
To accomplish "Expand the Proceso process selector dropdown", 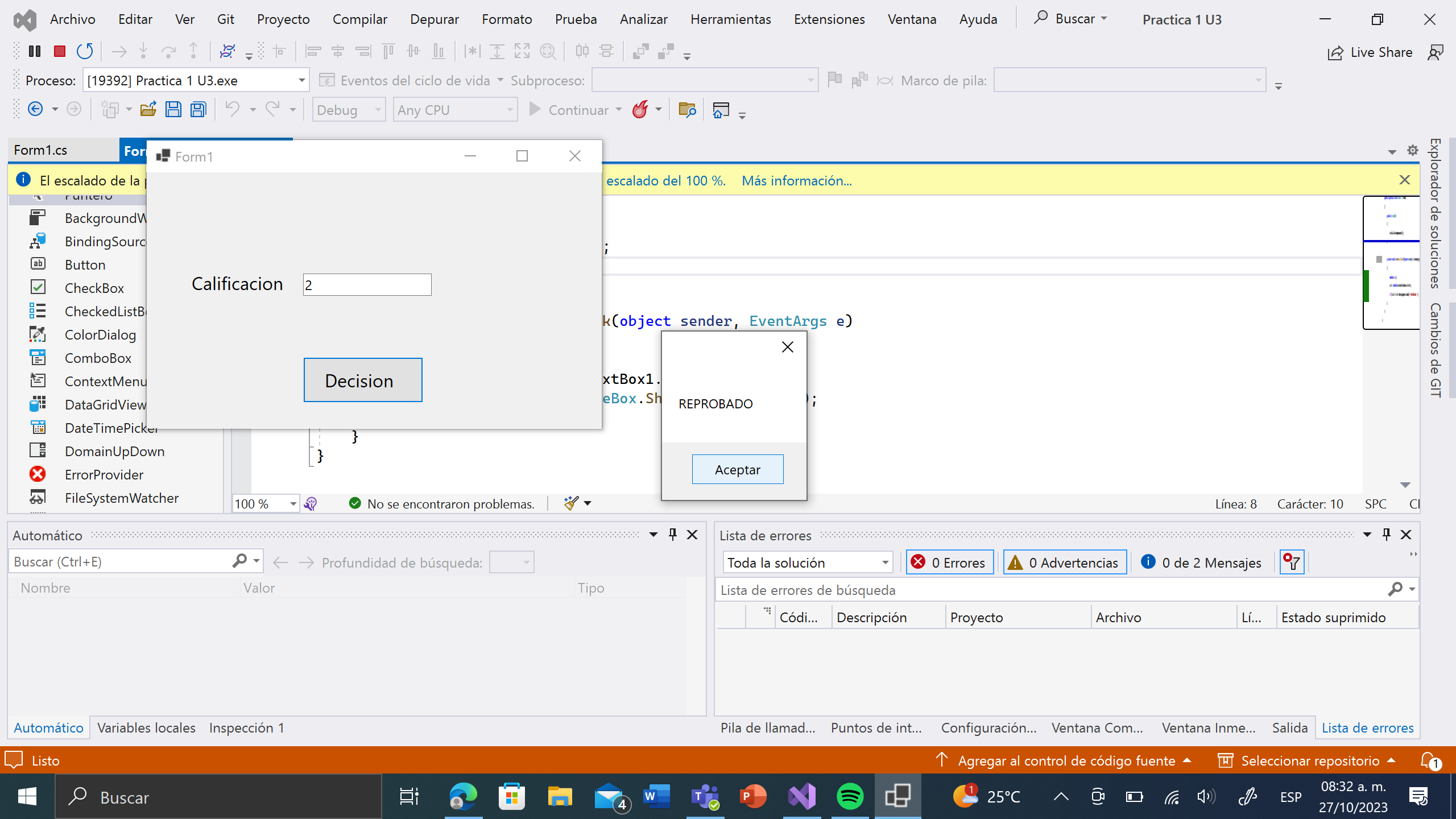I will (x=301, y=80).
